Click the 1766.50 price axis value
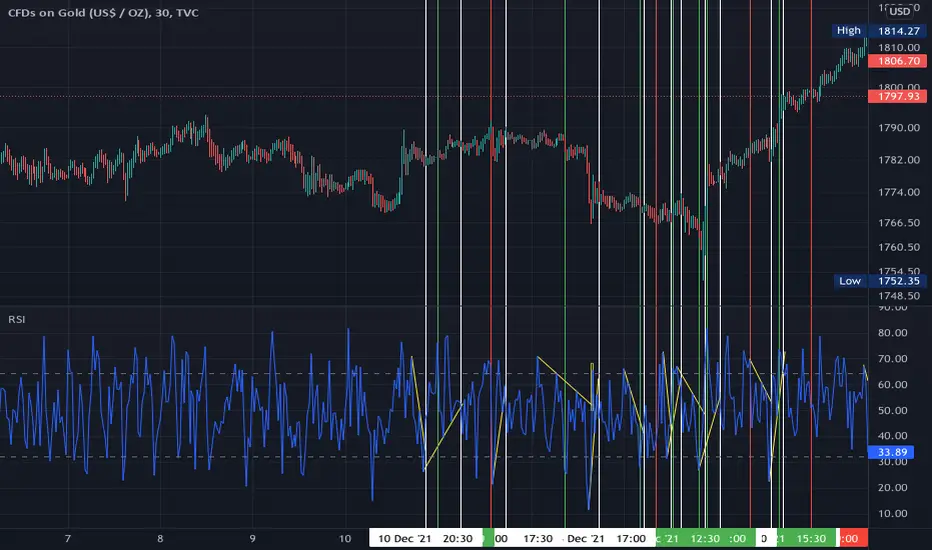This screenshot has width=932, height=550. [899, 223]
